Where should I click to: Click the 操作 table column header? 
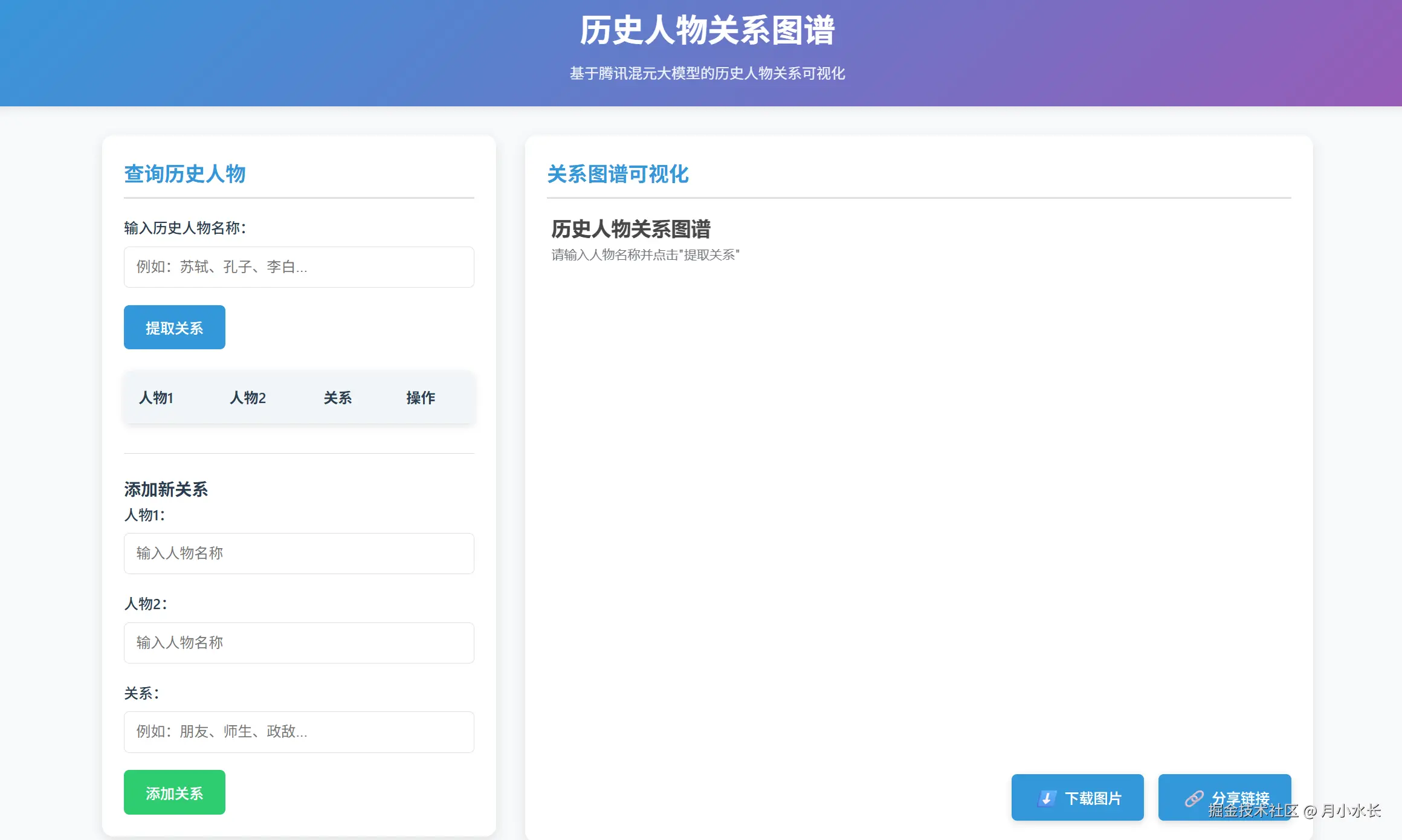pos(421,398)
